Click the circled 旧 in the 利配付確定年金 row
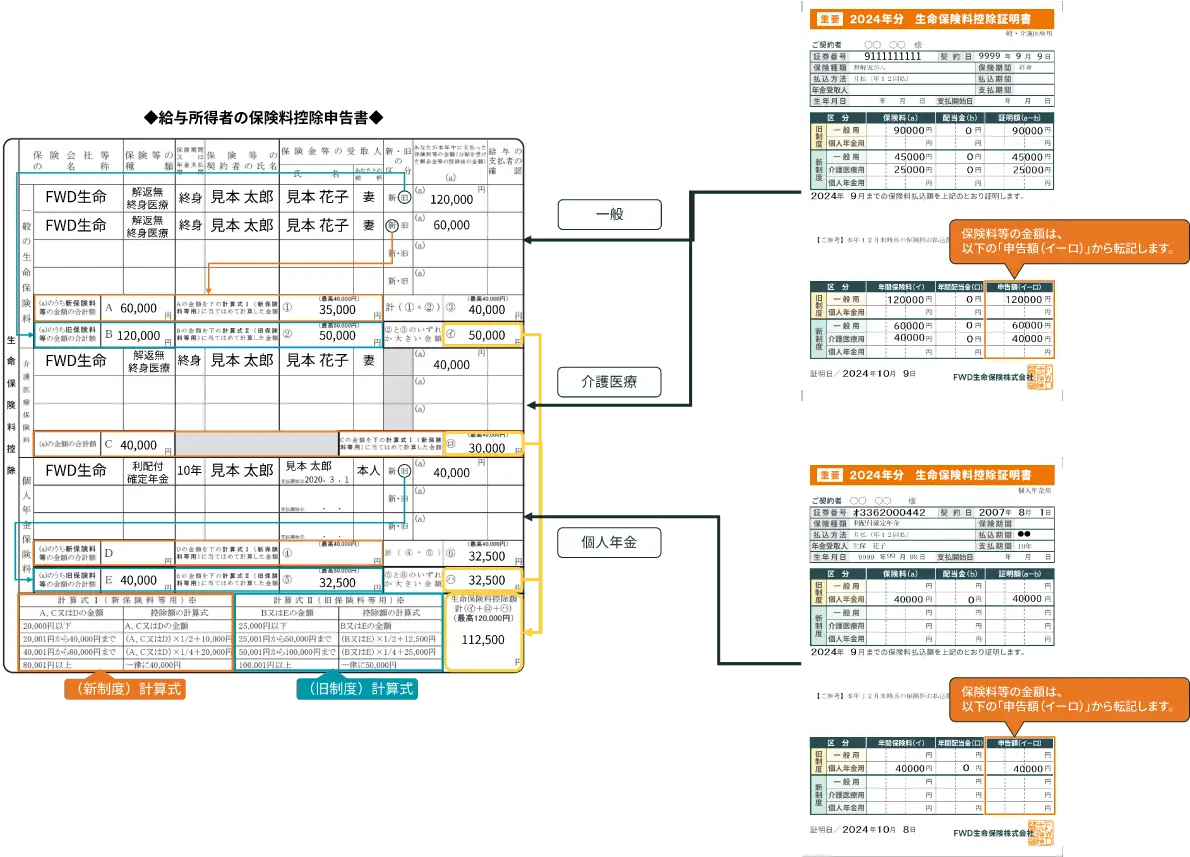Viewport: 1190px width, 857px height. tap(405, 471)
